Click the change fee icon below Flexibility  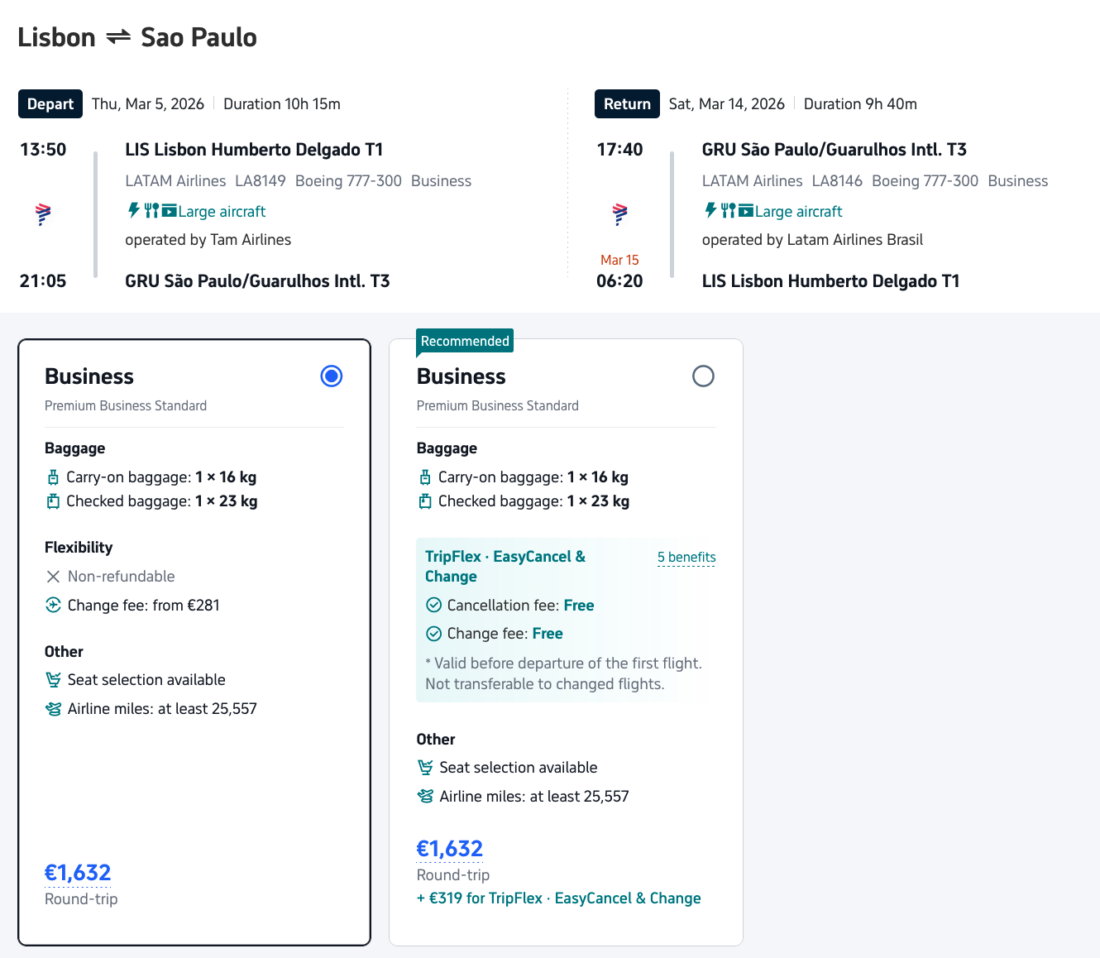[x=53, y=604]
